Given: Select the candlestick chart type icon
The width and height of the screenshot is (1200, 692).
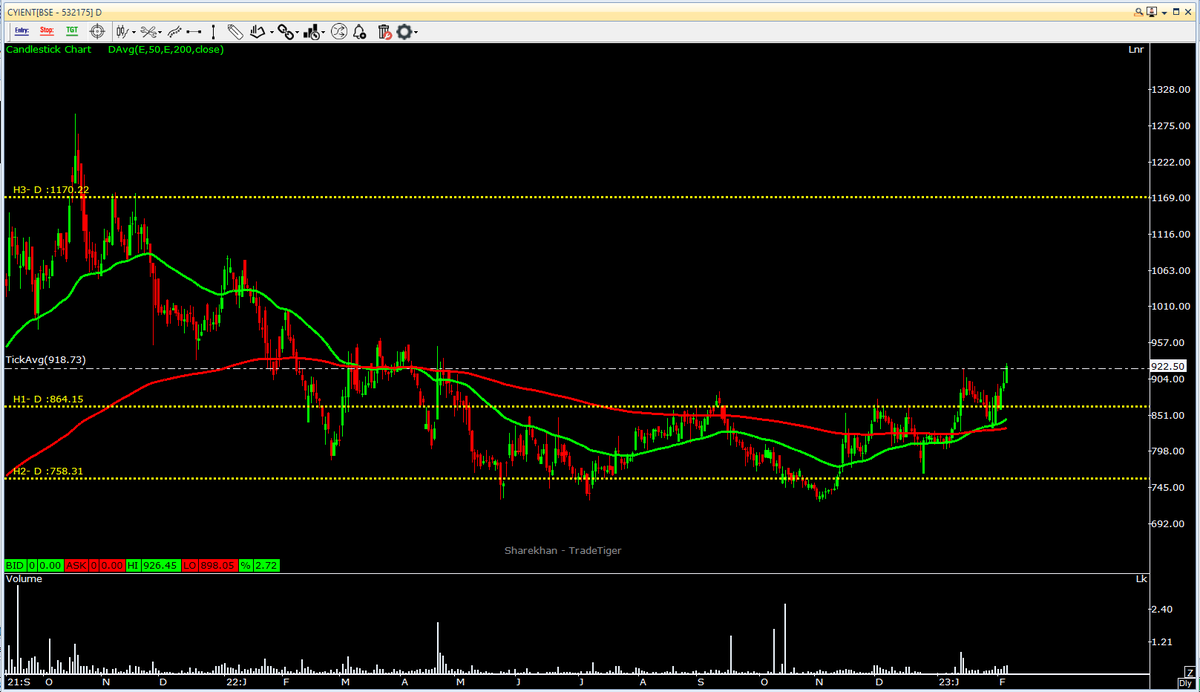Looking at the screenshot, I should coord(122,32).
